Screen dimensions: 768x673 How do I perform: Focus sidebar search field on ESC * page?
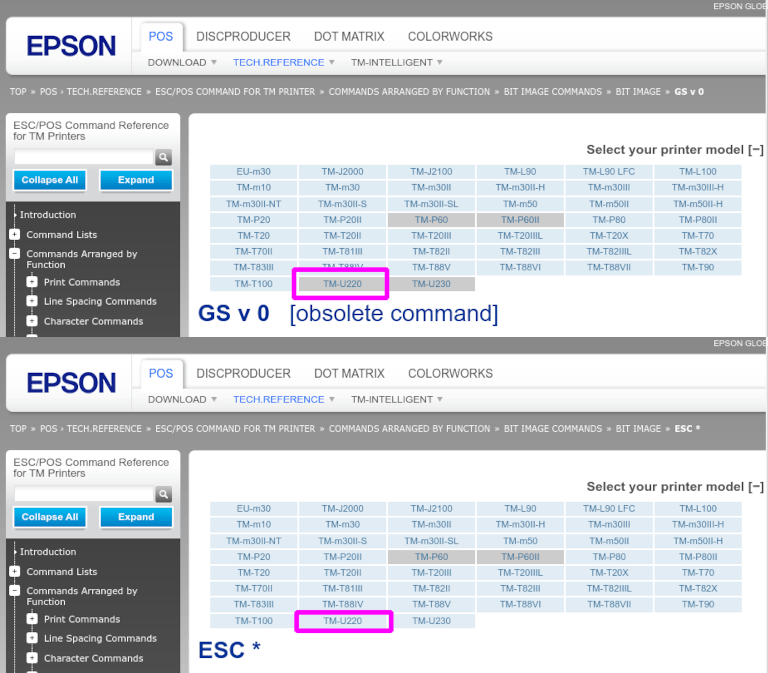click(84, 495)
